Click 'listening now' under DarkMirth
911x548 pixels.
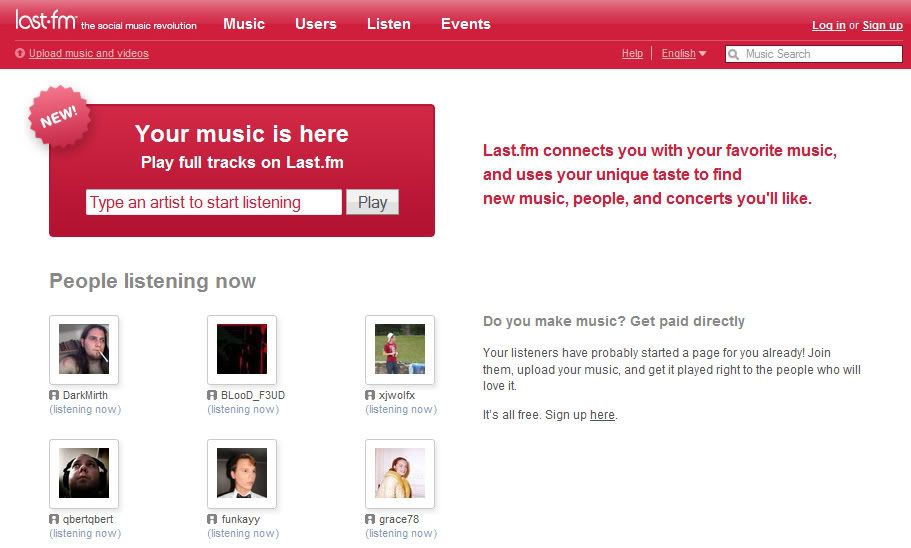tap(85, 409)
